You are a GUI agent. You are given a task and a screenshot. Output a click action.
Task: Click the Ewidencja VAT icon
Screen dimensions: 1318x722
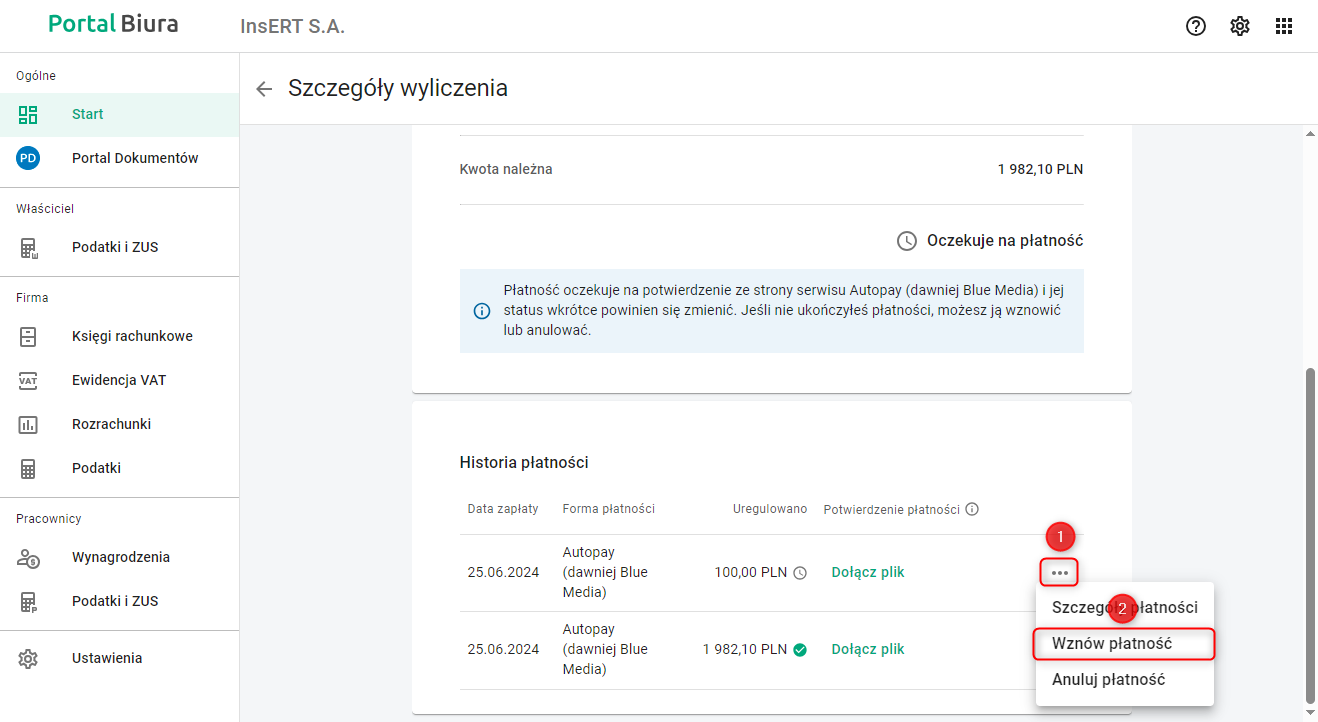tap(28, 380)
